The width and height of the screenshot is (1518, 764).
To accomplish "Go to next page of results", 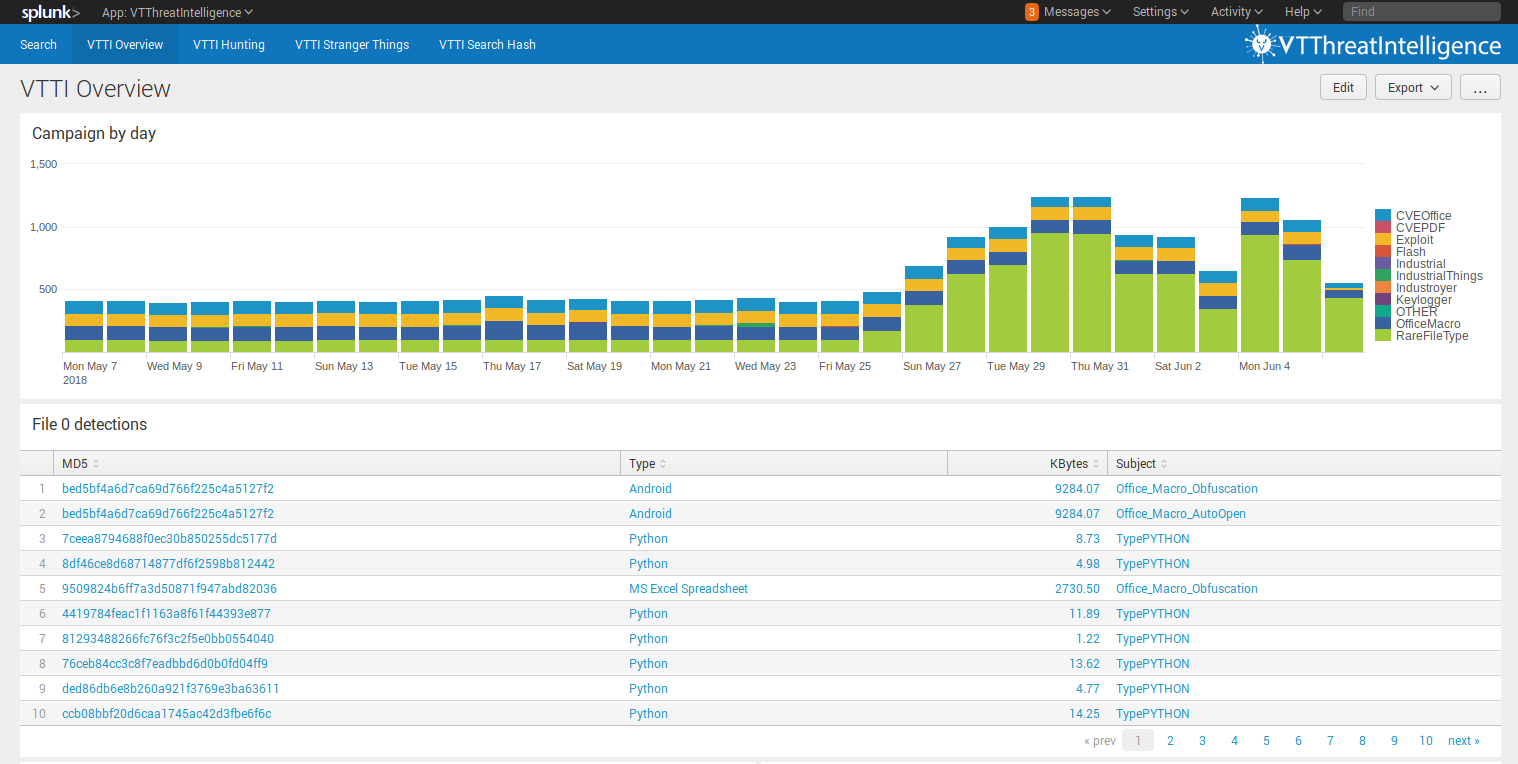I will 1463,741.
